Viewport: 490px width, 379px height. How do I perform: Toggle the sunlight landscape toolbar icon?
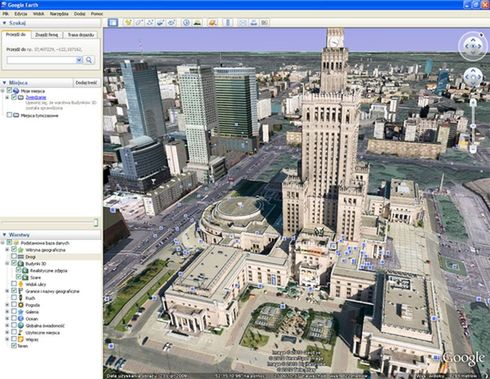(197, 22)
